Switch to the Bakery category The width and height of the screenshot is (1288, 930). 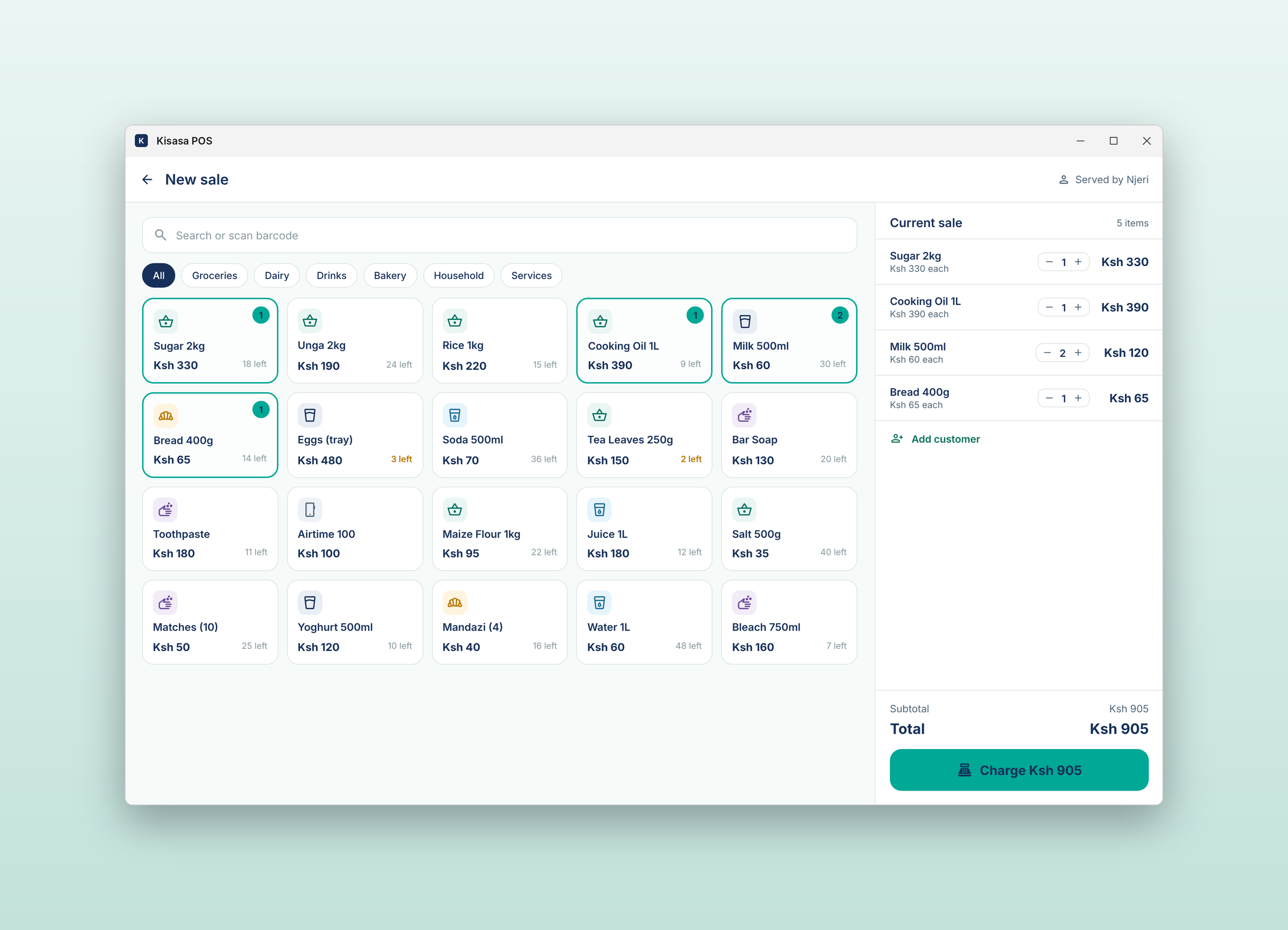[390, 275]
